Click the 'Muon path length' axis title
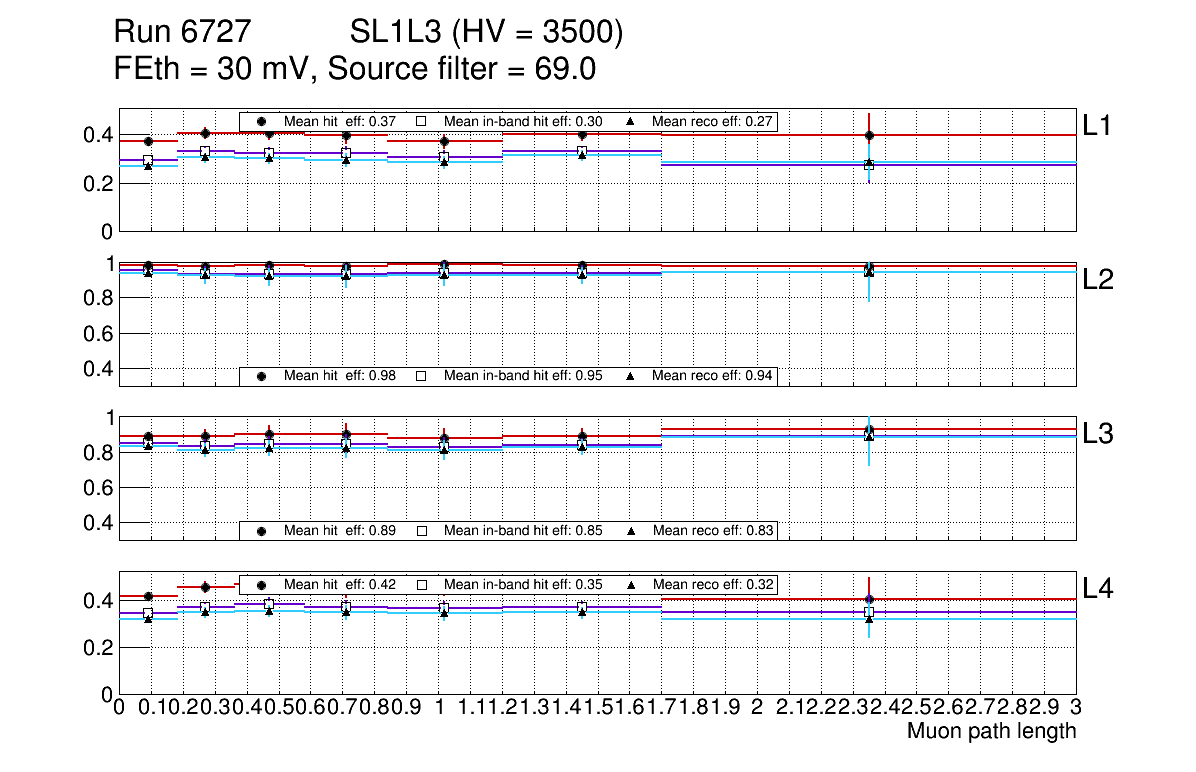 pos(991,731)
